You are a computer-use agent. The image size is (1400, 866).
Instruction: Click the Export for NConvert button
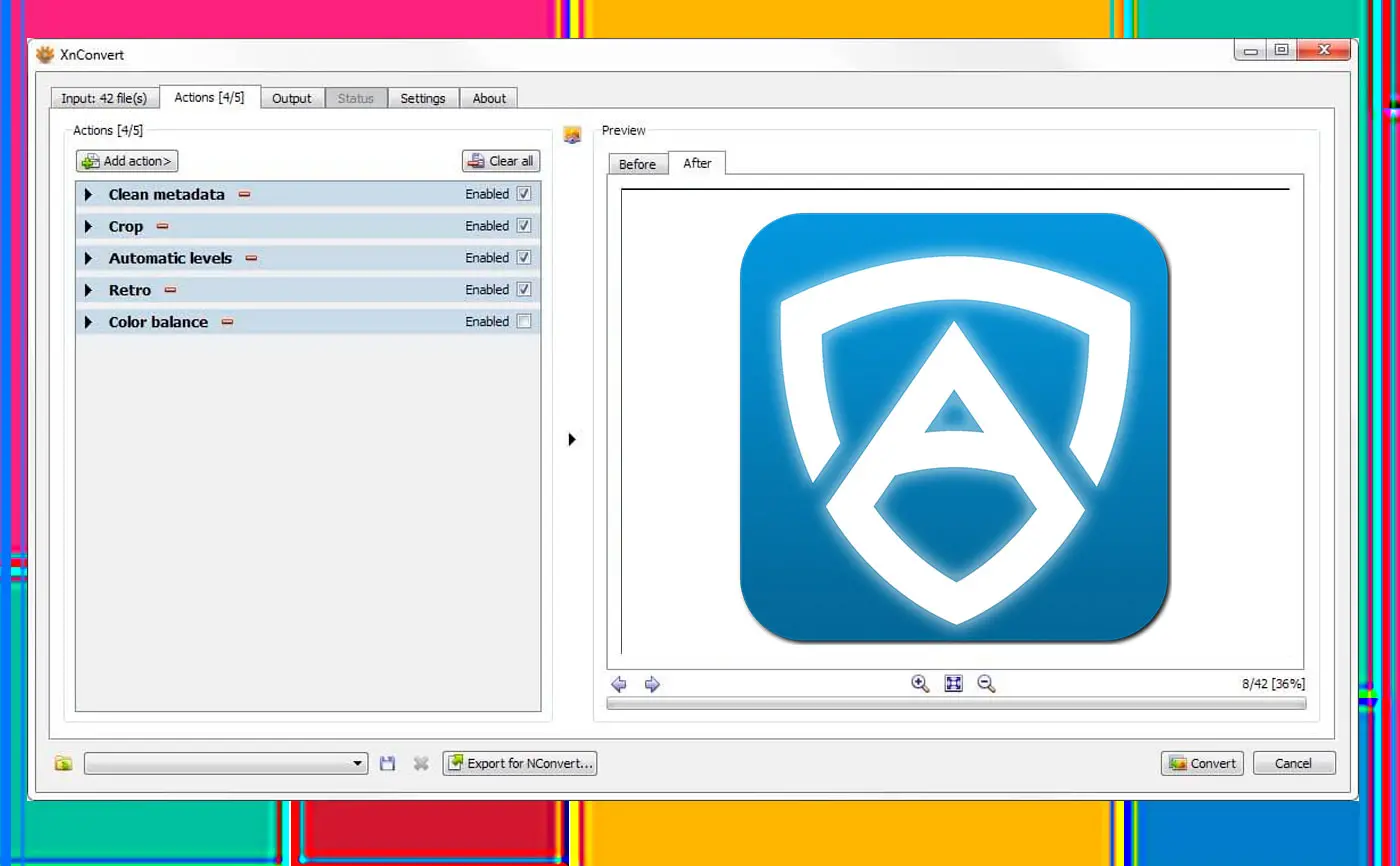click(520, 763)
